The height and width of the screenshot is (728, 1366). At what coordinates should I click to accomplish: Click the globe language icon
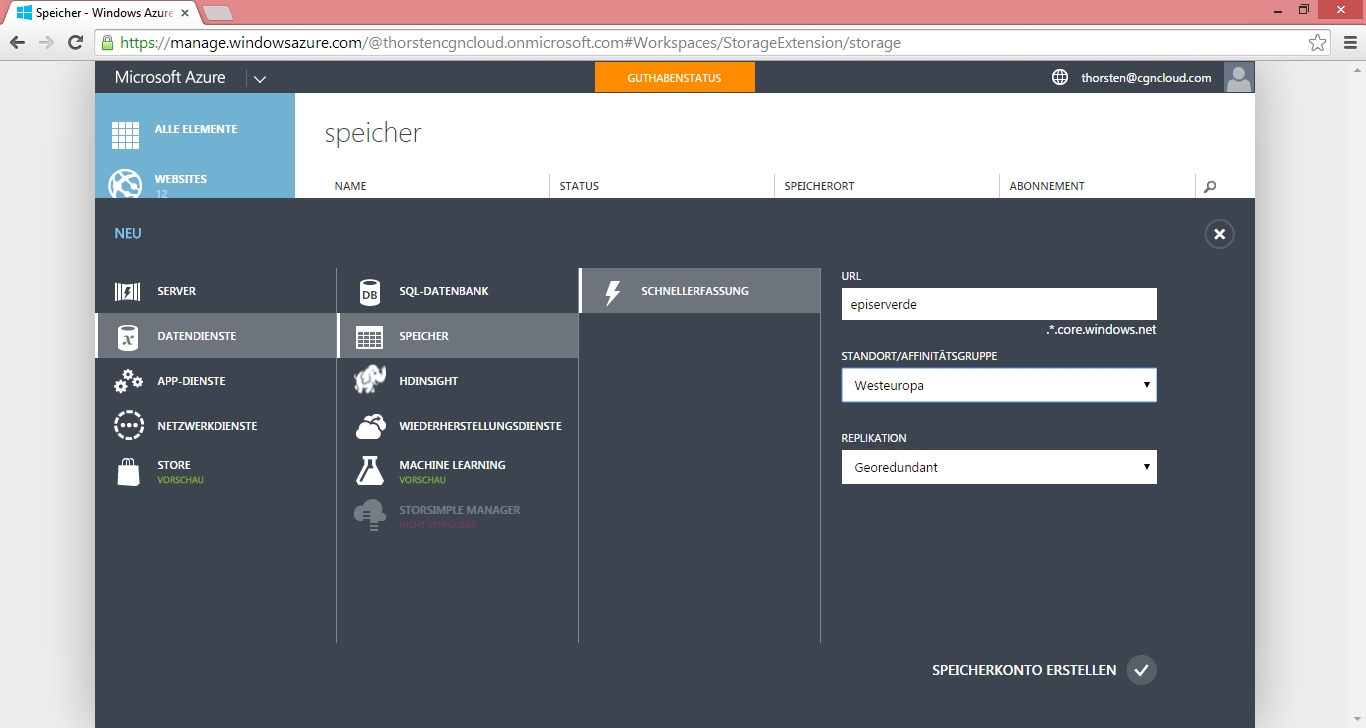(1060, 77)
